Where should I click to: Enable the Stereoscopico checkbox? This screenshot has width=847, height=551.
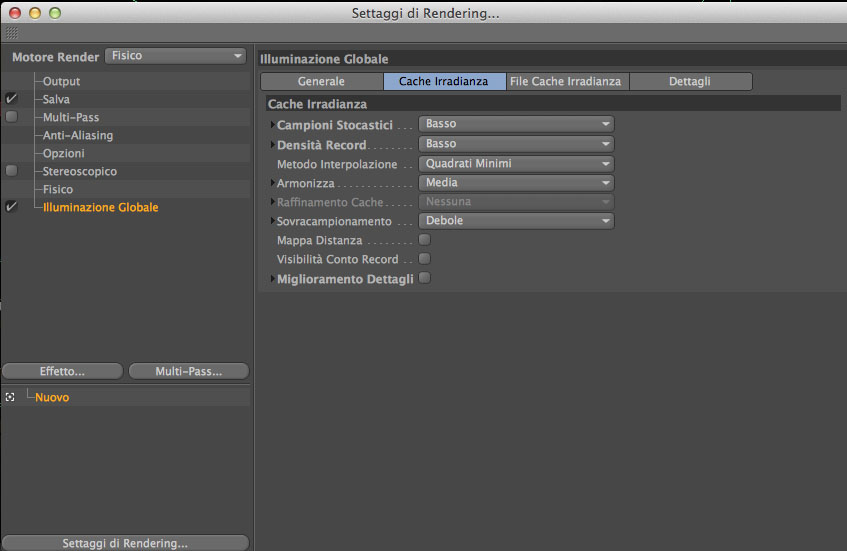(11, 171)
